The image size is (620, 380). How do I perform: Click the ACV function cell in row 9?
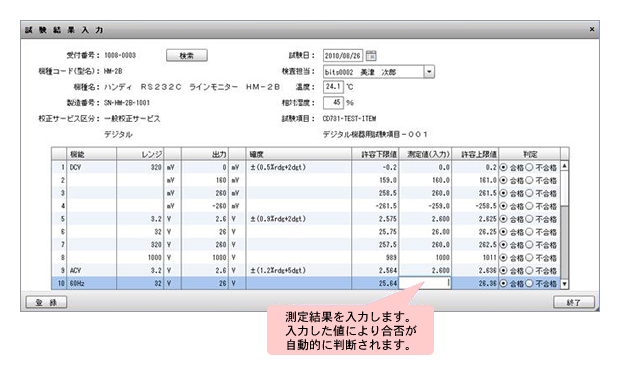tap(91, 270)
